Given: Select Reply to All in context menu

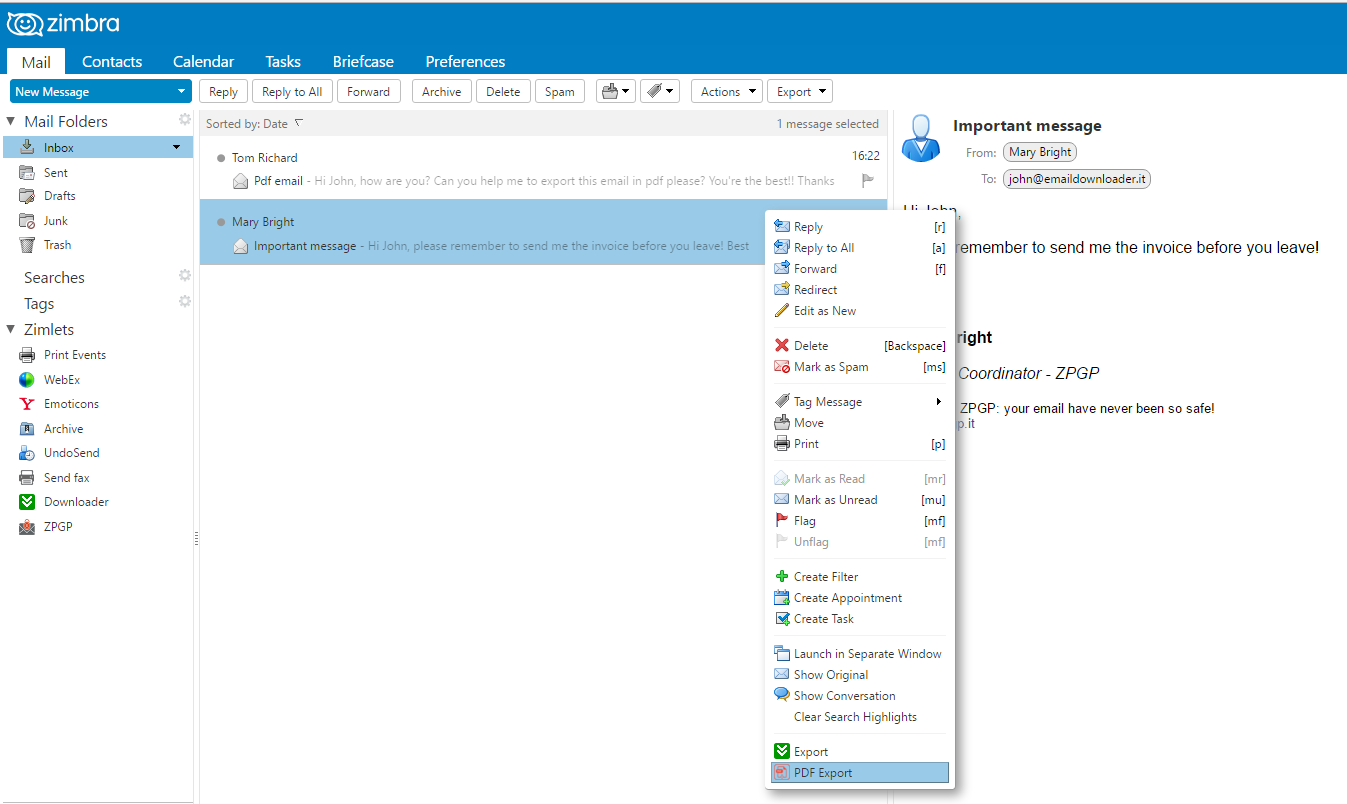Looking at the screenshot, I should point(860,248).
